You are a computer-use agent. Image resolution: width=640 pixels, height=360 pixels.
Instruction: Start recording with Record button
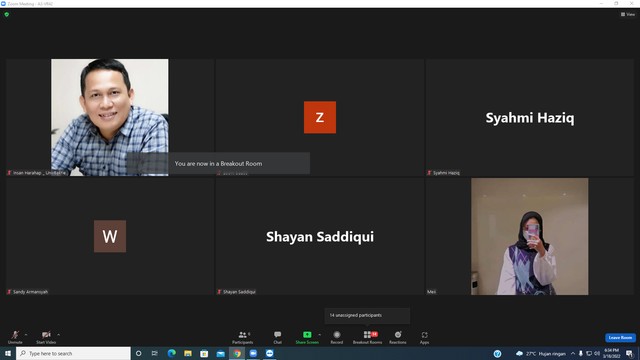click(x=337, y=337)
